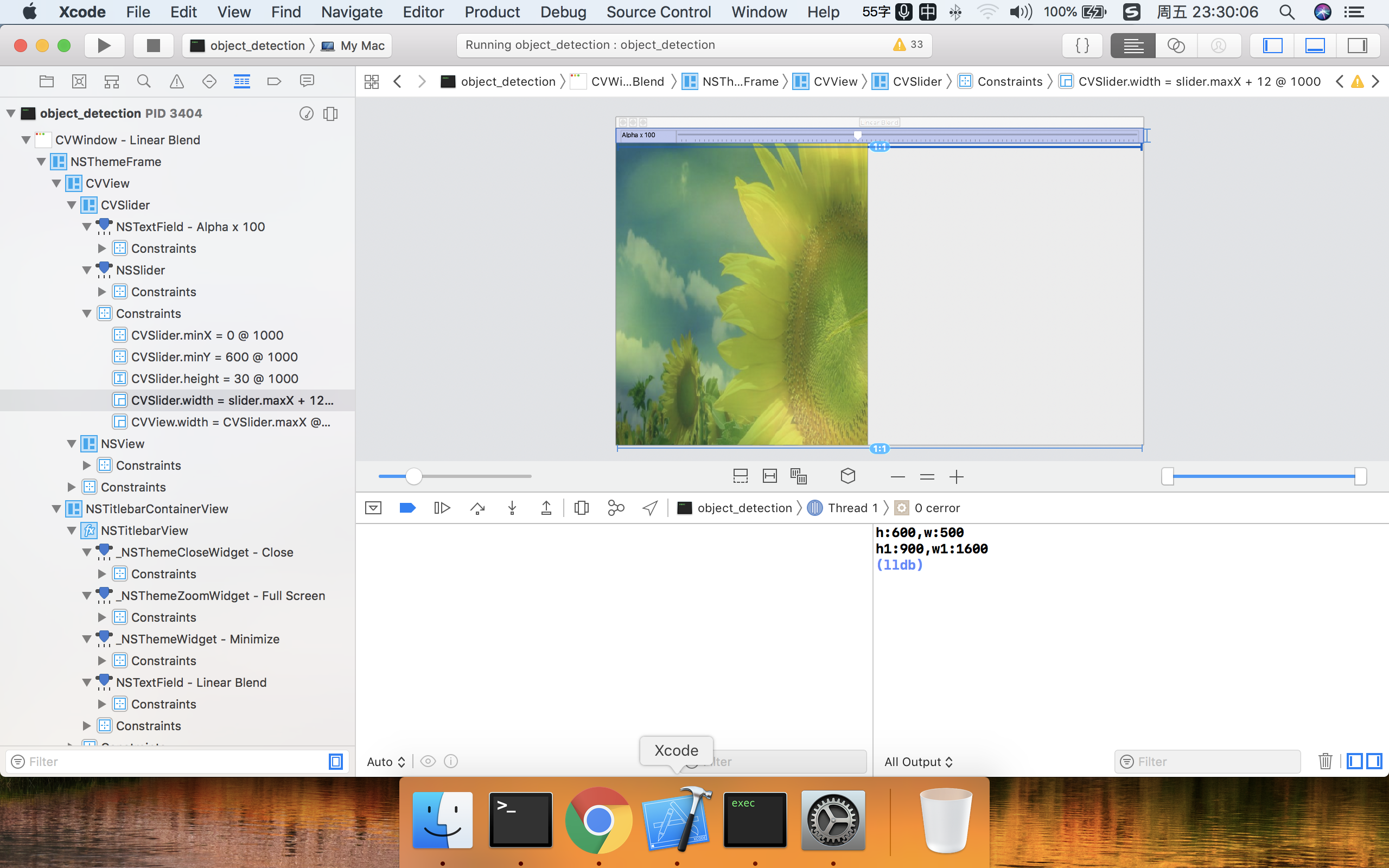The height and width of the screenshot is (868, 1389).
Task: Click Debug View Hierarchy icon in debug bar
Action: pyautogui.click(x=582, y=508)
